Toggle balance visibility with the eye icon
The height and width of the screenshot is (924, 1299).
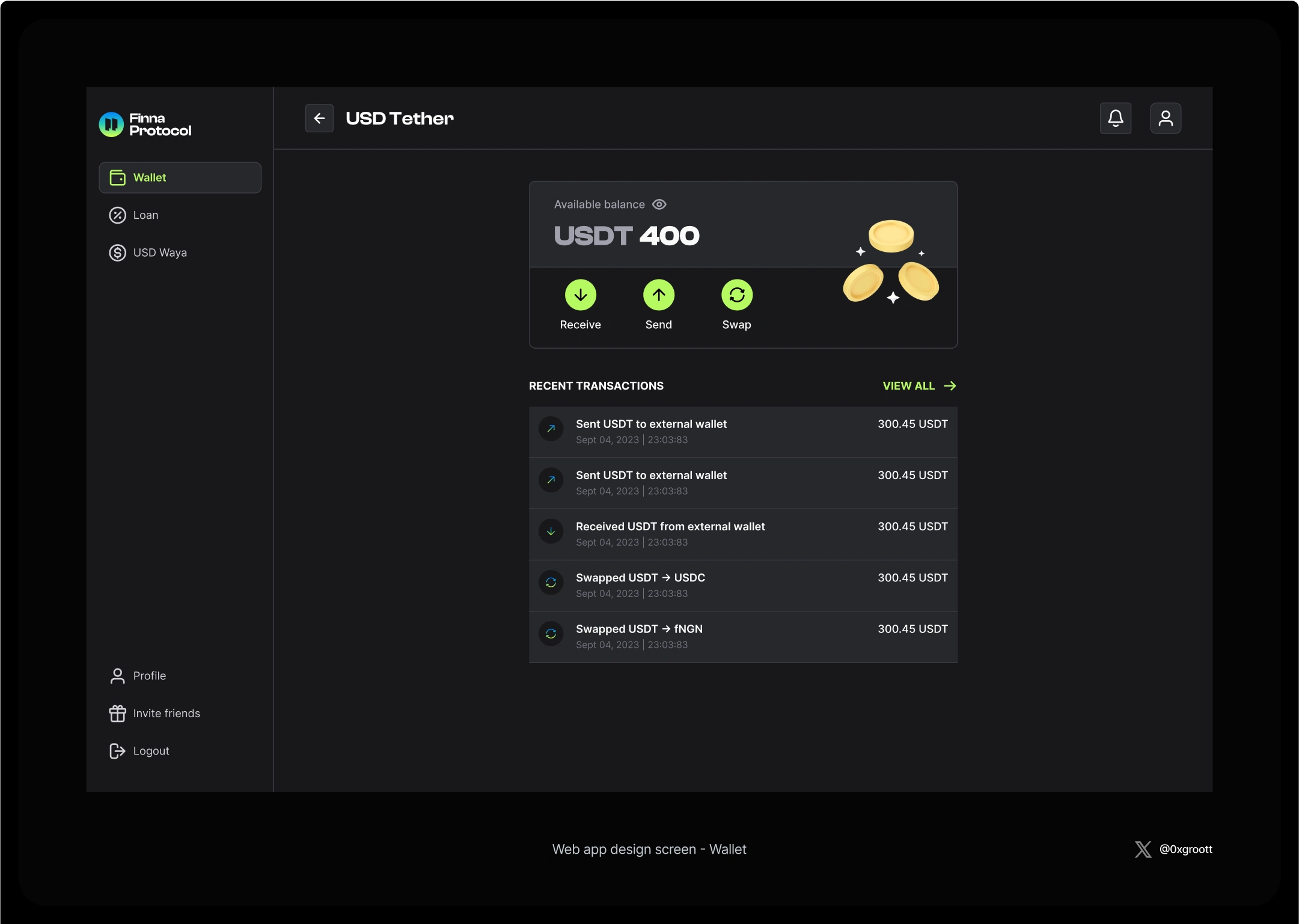659,204
